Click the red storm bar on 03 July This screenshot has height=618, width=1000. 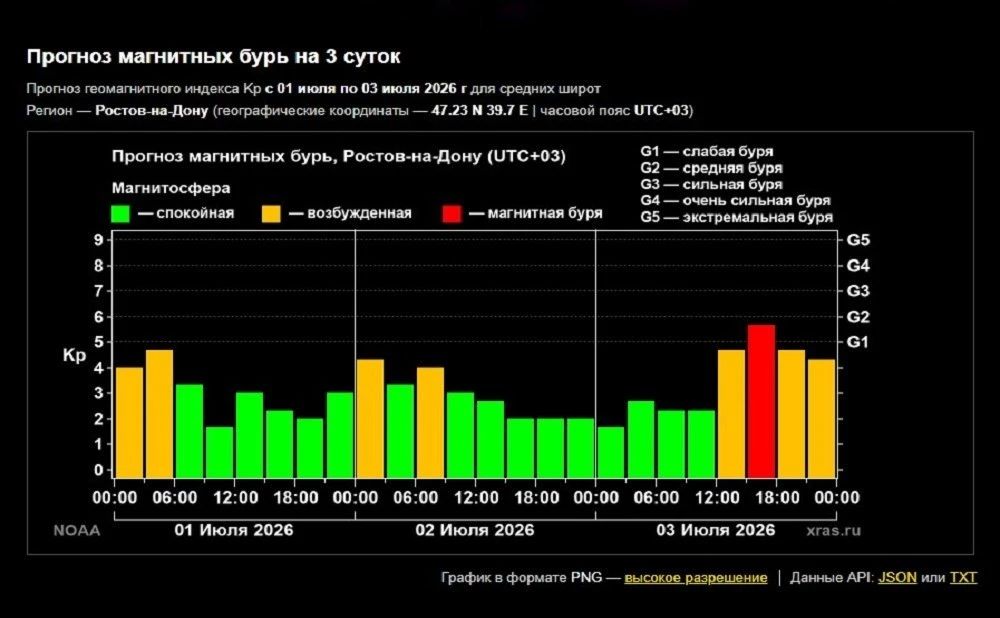(761, 401)
